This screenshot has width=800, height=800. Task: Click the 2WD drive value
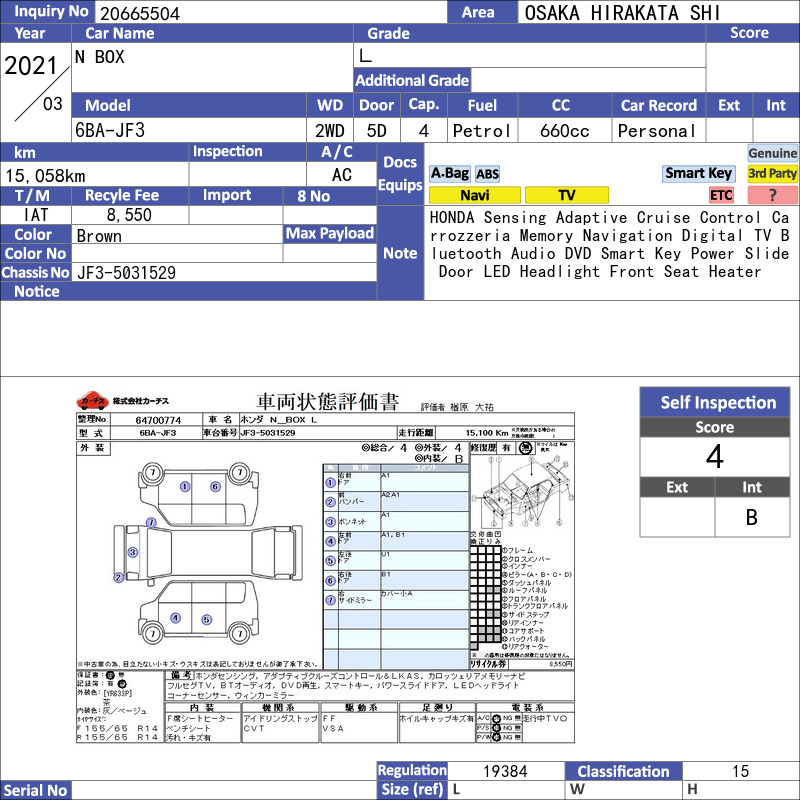[330, 131]
